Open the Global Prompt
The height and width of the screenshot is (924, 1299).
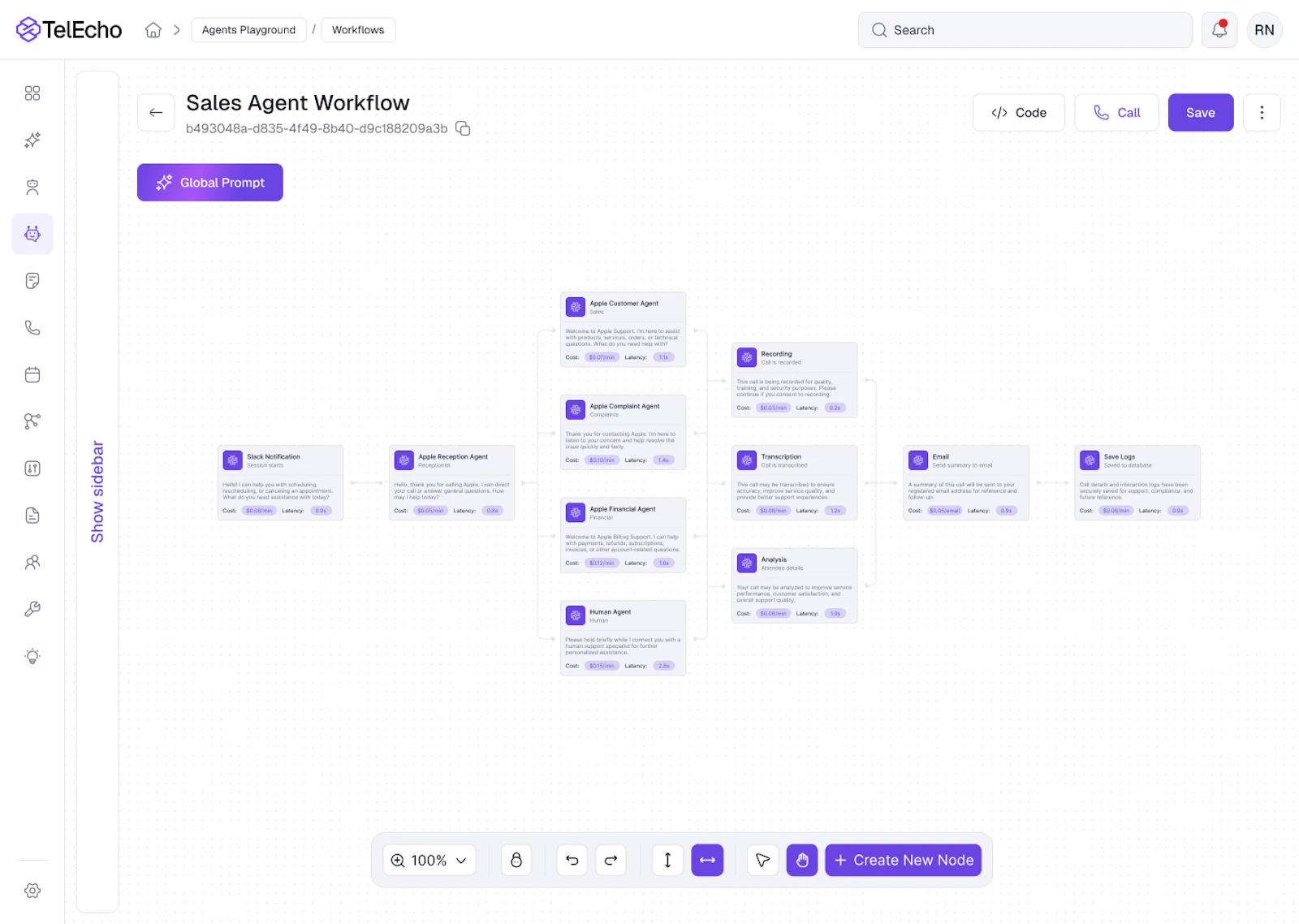click(210, 183)
